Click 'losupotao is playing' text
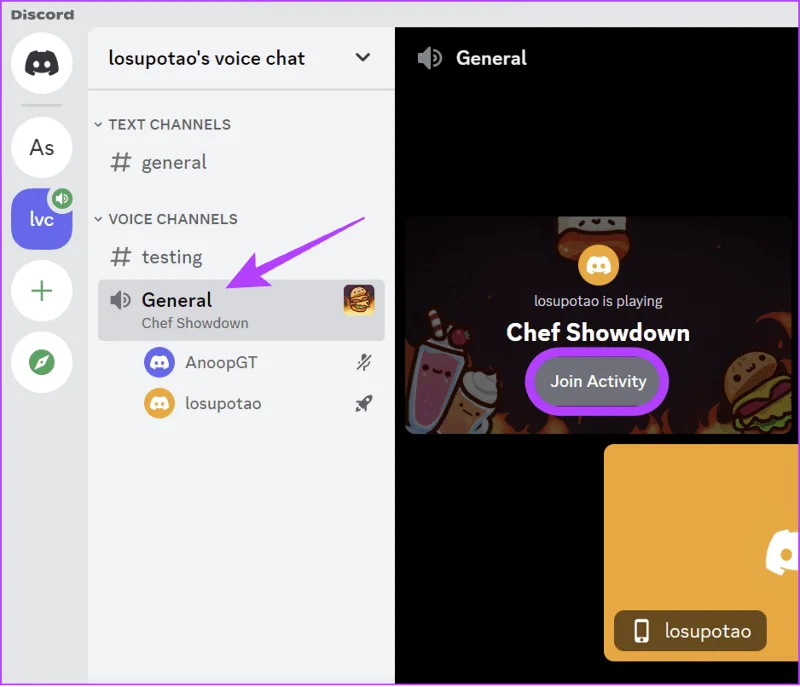800x687 pixels. (598, 301)
